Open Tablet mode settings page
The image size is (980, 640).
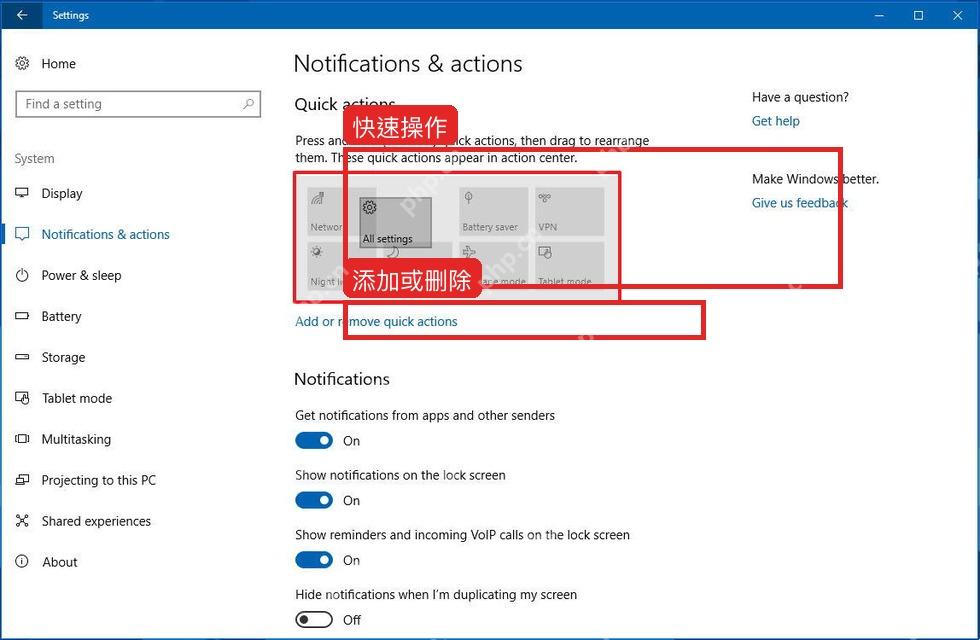[x=77, y=398]
